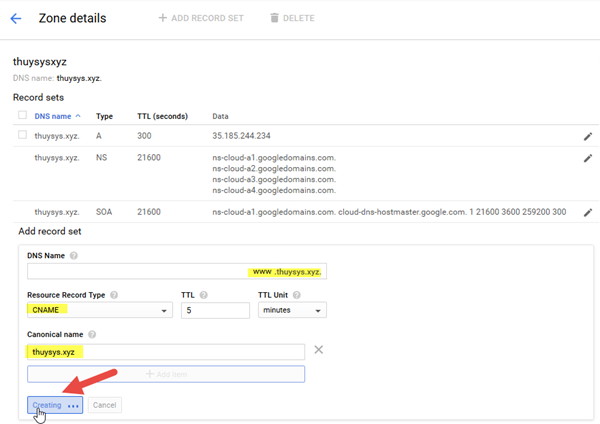Click ADD RECORD SET in the top bar
Viewport: 600px width, 424px height.
(201, 18)
